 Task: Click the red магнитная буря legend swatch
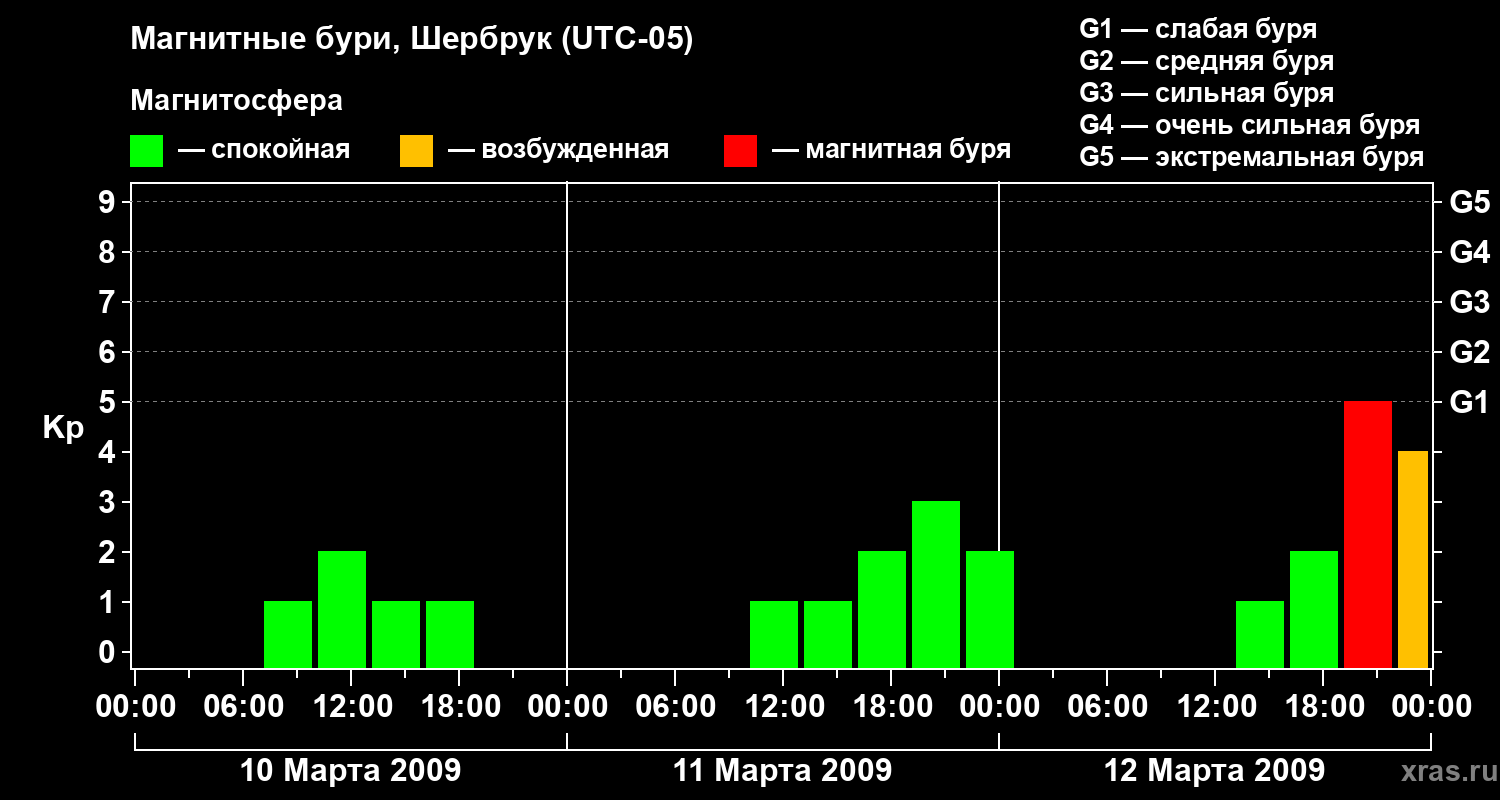click(740, 151)
